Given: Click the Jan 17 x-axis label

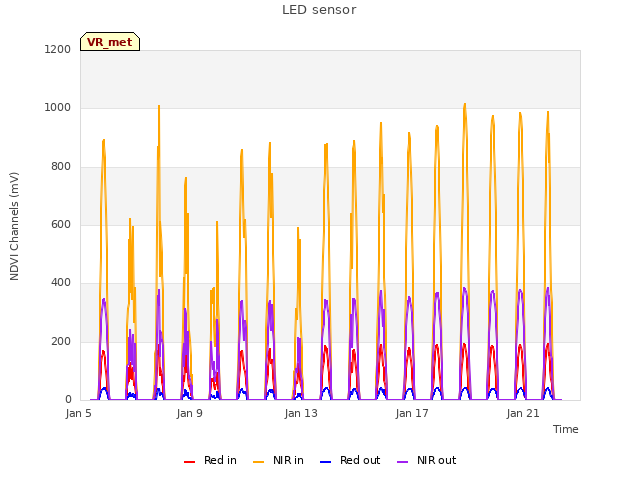Looking at the screenshot, I should coord(412,413).
